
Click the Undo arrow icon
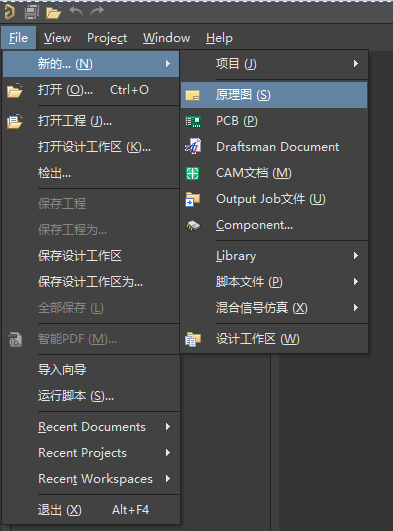(x=76, y=11)
